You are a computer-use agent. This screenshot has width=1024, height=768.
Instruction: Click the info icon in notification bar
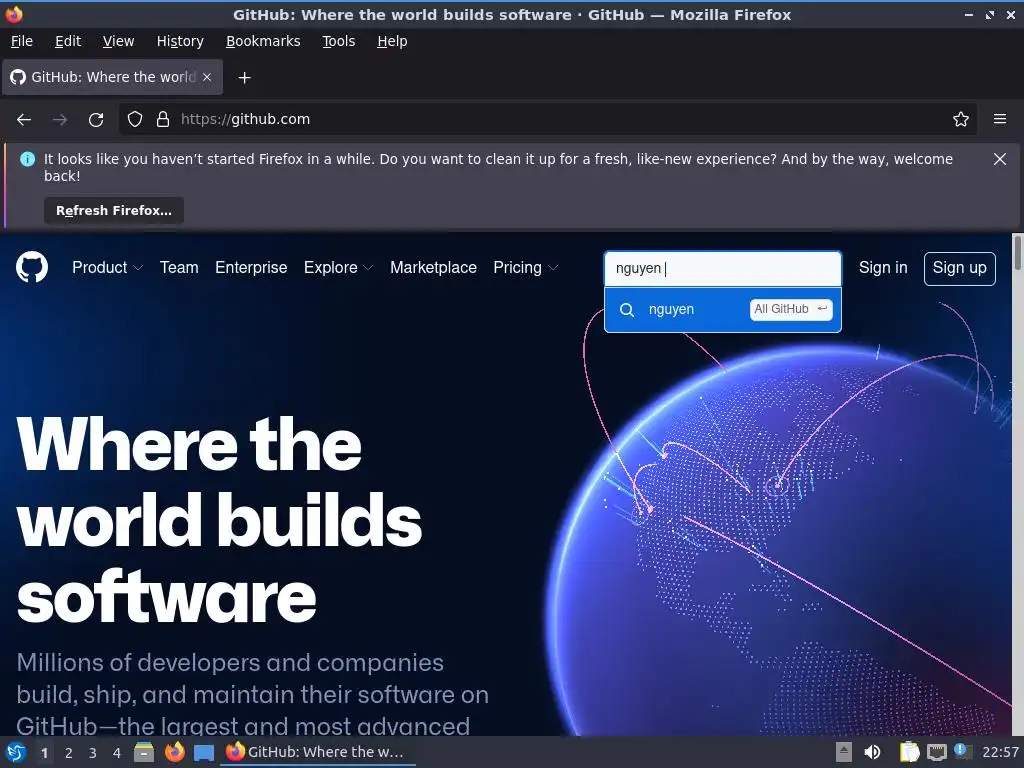(x=27, y=159)
